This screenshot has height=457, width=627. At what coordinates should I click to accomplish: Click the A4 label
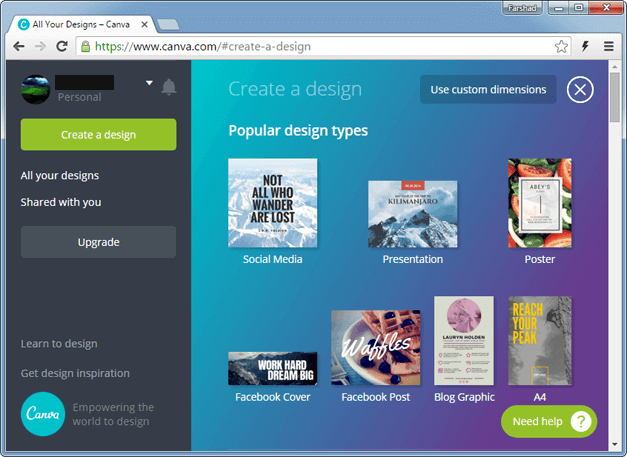tap(540, 397)
